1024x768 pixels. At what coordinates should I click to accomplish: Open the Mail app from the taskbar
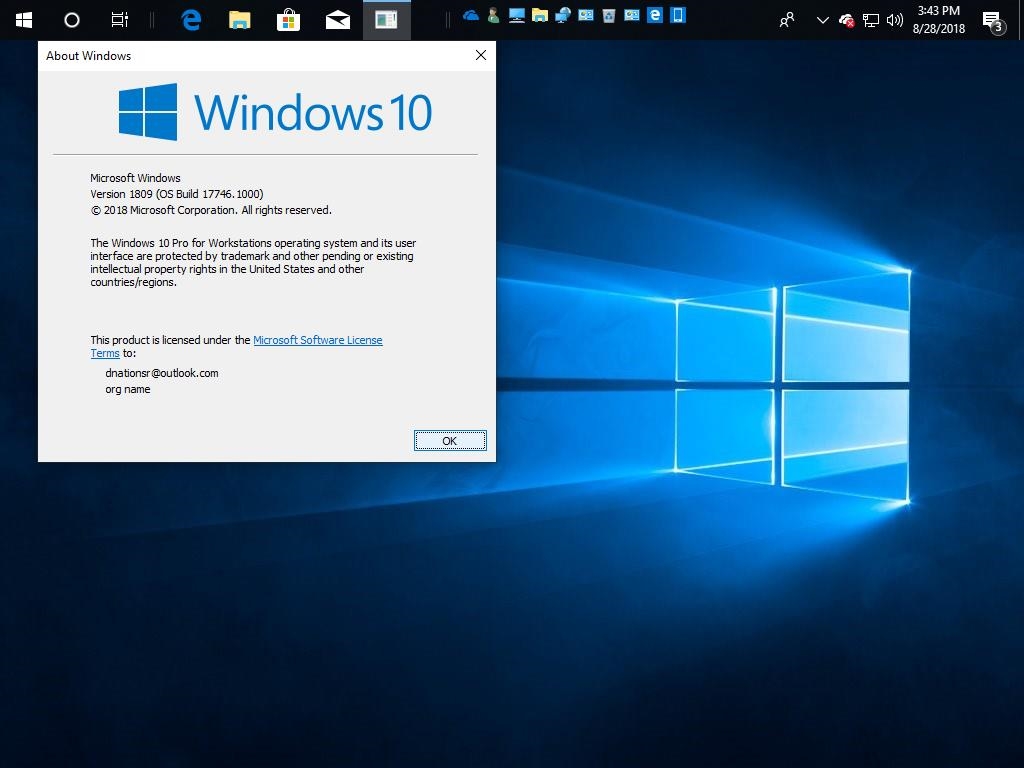[338, 20]
